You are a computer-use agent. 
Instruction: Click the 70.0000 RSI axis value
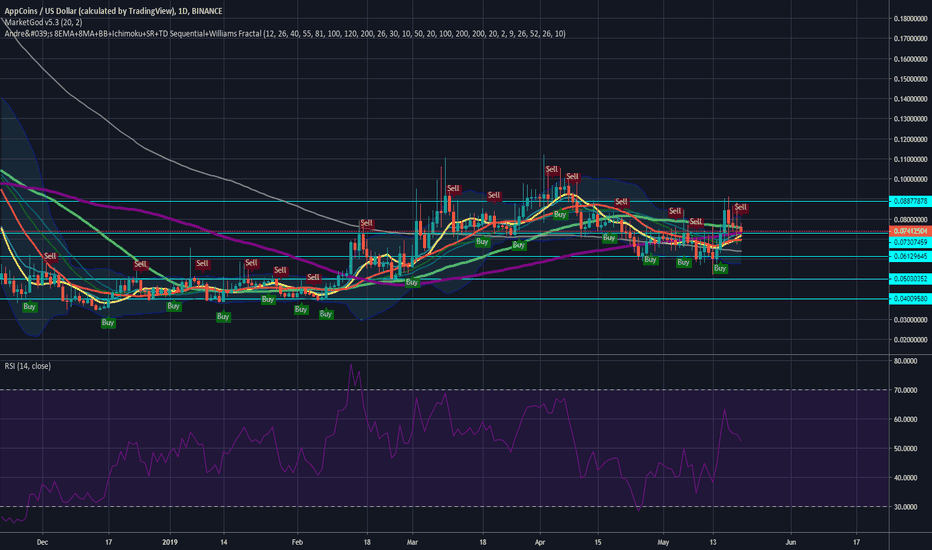coord(905,391)
